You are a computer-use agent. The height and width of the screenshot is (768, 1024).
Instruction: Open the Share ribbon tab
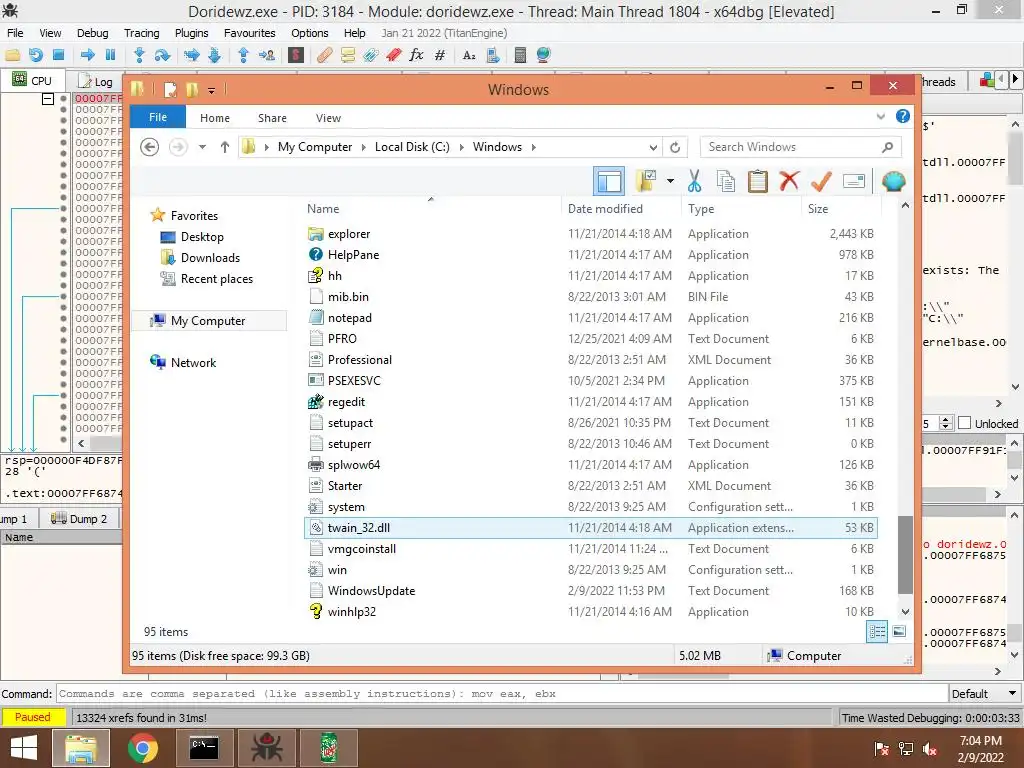tap(272, 118)
